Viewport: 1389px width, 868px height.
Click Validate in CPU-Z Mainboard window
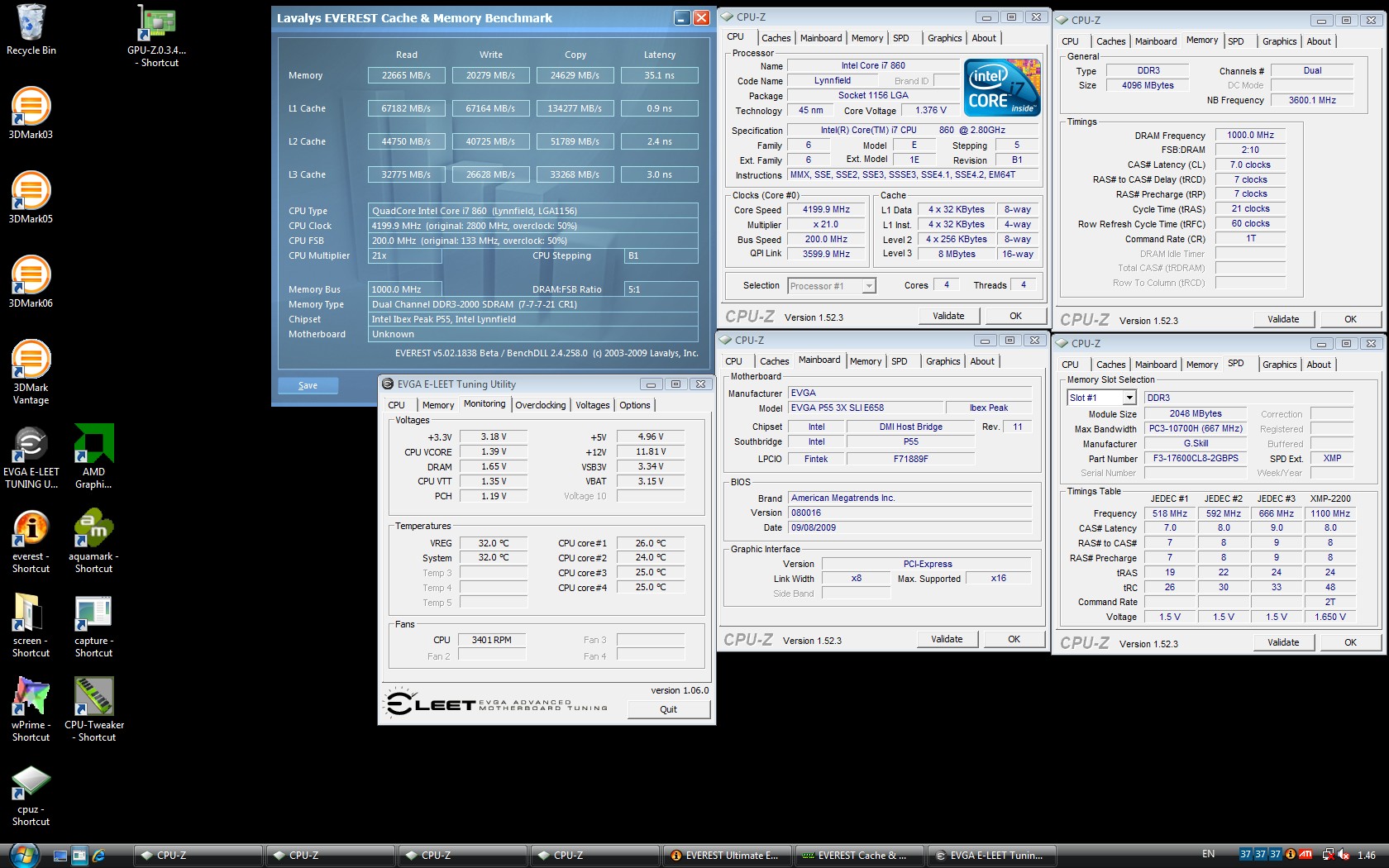(x=947, y=639)
